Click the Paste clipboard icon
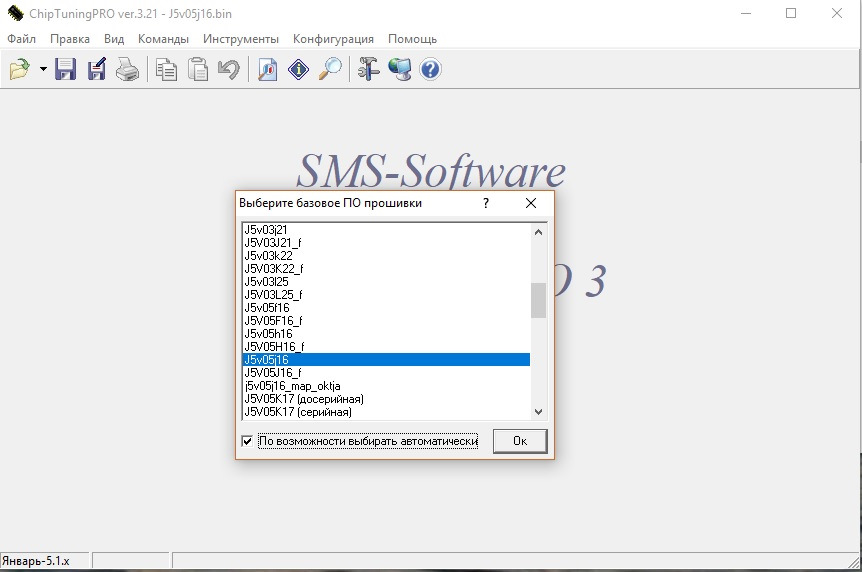The image size is (862, 572). coord(198,70)
